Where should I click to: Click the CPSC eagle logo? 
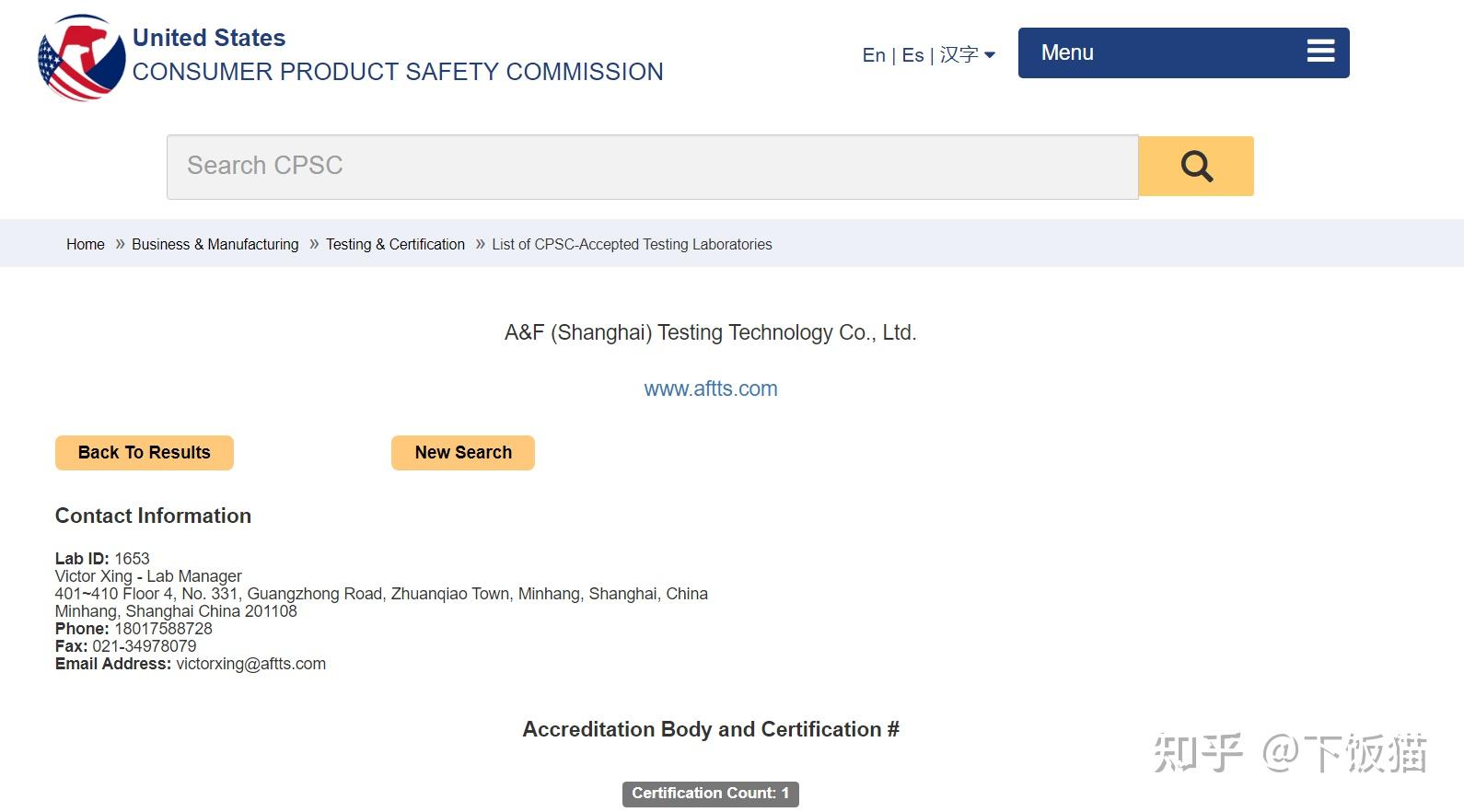pyautogui.click(x=81, y=57)
